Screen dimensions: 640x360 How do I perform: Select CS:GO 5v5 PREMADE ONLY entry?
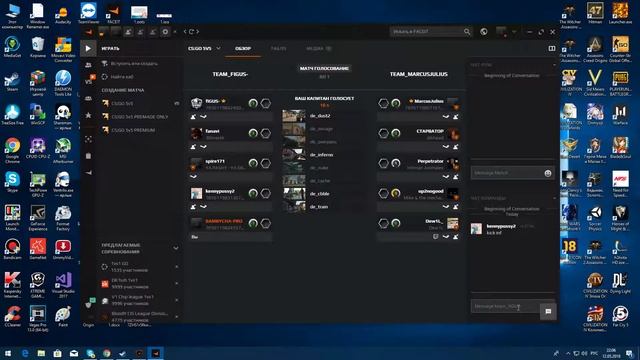(x=140, y=117)
